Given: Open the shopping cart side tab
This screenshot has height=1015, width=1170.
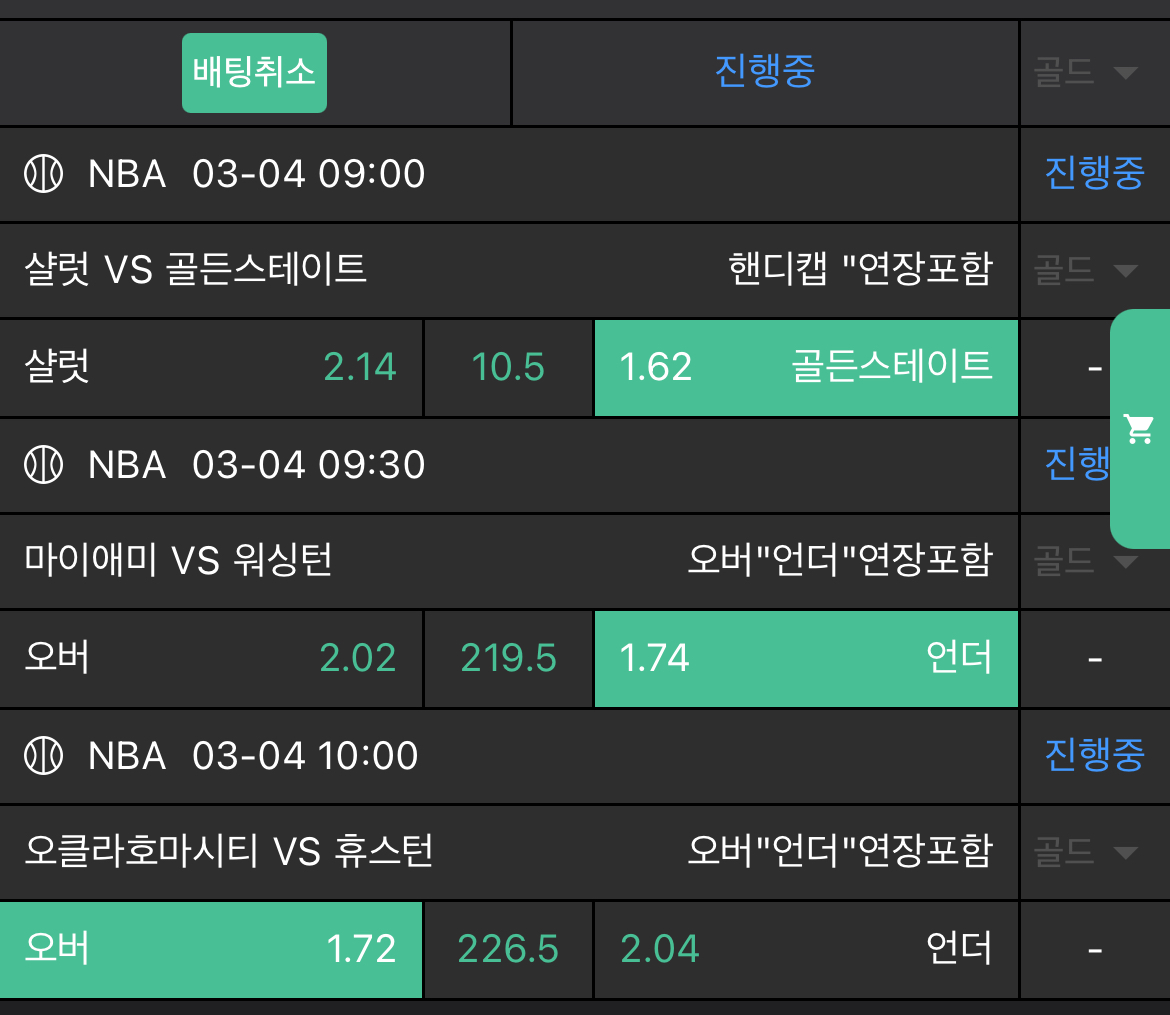Looking at the screenshot, I should tap(1140, 429).
